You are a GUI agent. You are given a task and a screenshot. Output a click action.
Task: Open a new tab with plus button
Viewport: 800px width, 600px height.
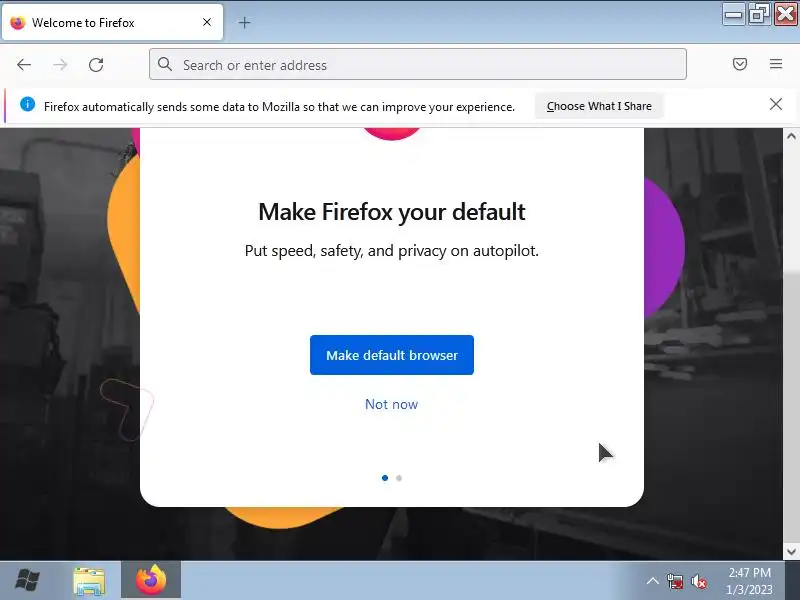[x=244, y=22]
